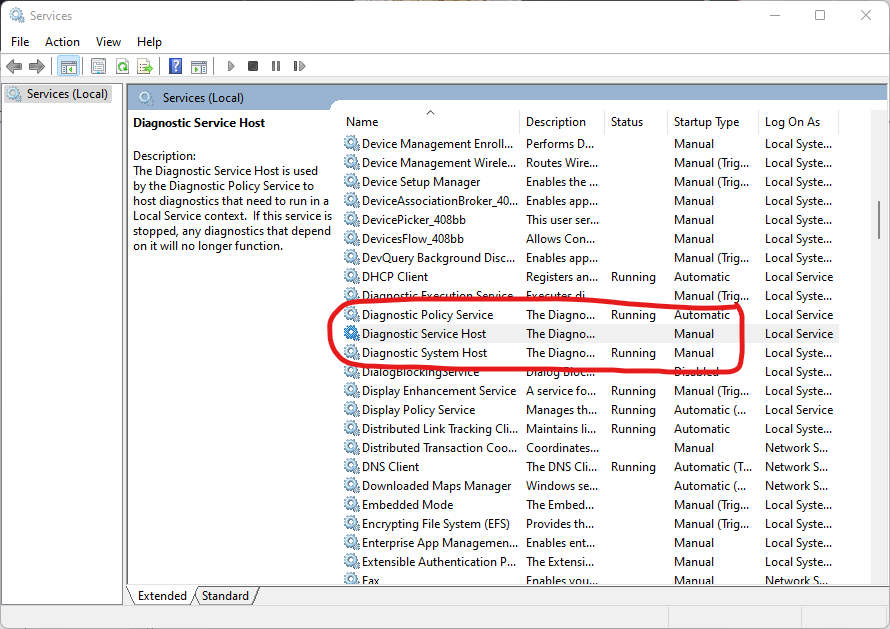This screenshot has width=890, height=629.
Task: Click the Stop Service square icon
Action: coord(253,66)
